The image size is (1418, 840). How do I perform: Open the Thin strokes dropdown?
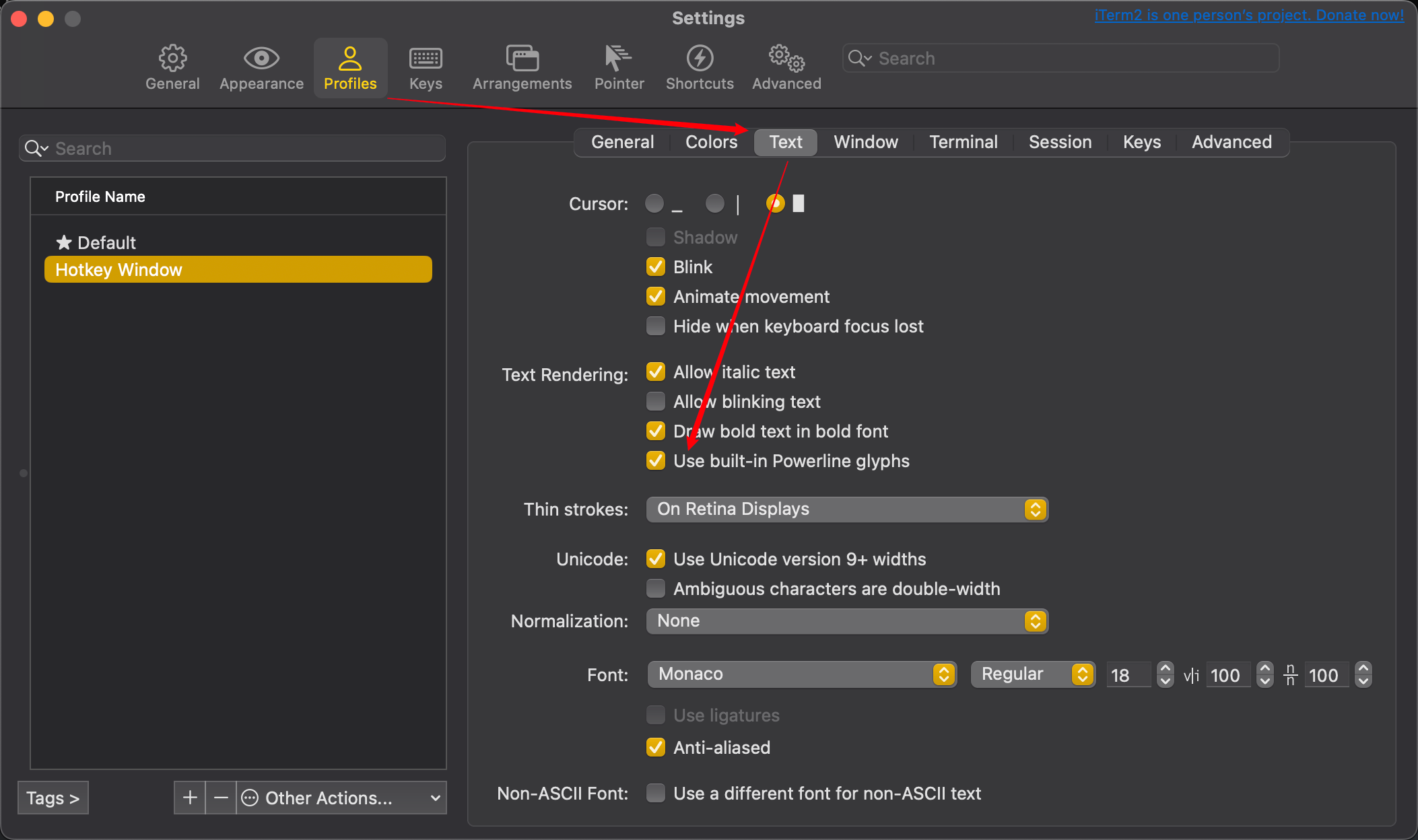coord(846,510)
